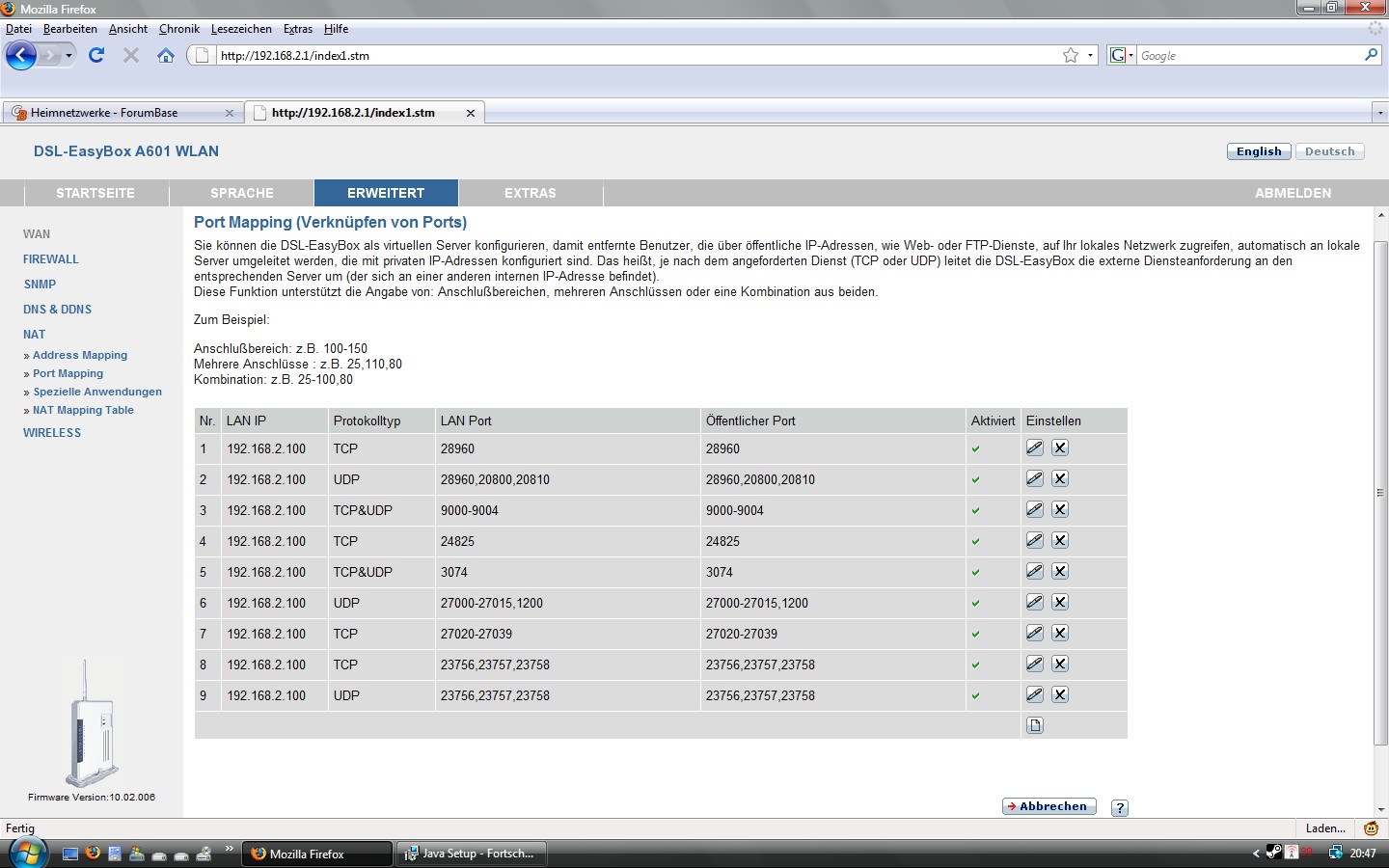Open the WIRELESS settings section
1389x868 pixels.
tap(52, 433)
